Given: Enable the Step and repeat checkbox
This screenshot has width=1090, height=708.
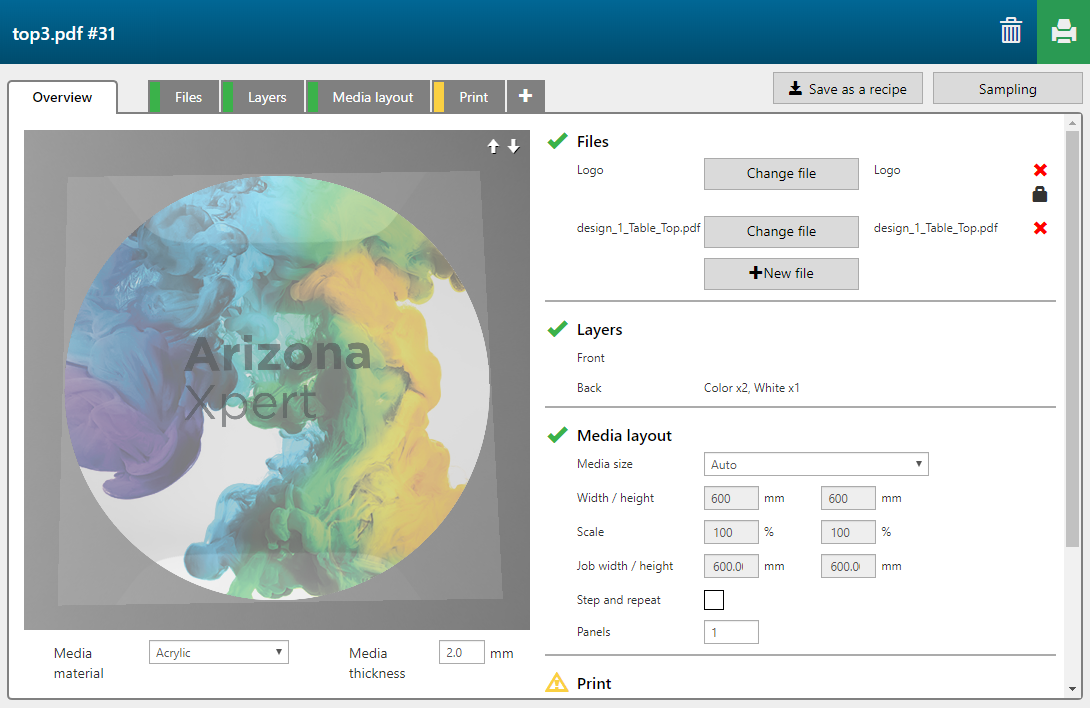Looking at the screenshot, I should pyautogui.click(x=714, y=600).
